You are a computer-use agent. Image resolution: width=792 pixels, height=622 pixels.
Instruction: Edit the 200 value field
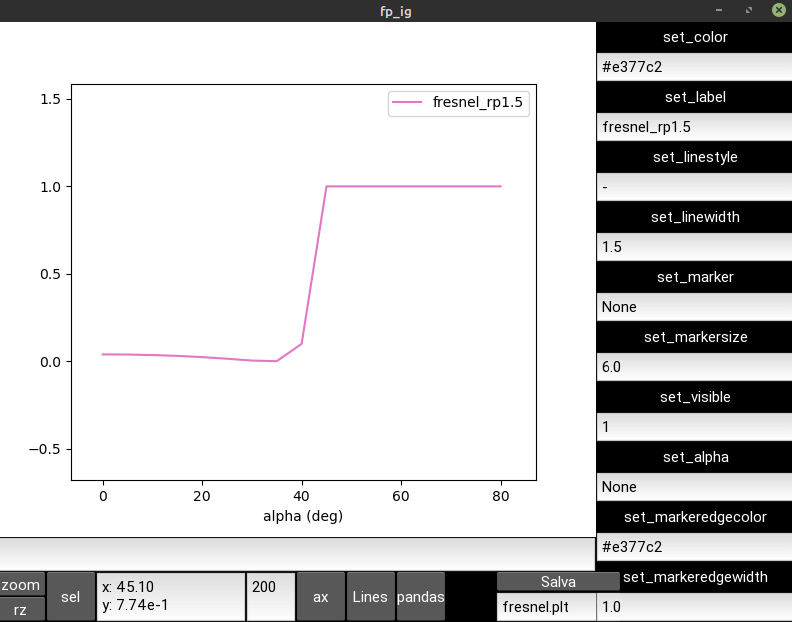pos(271,597)
